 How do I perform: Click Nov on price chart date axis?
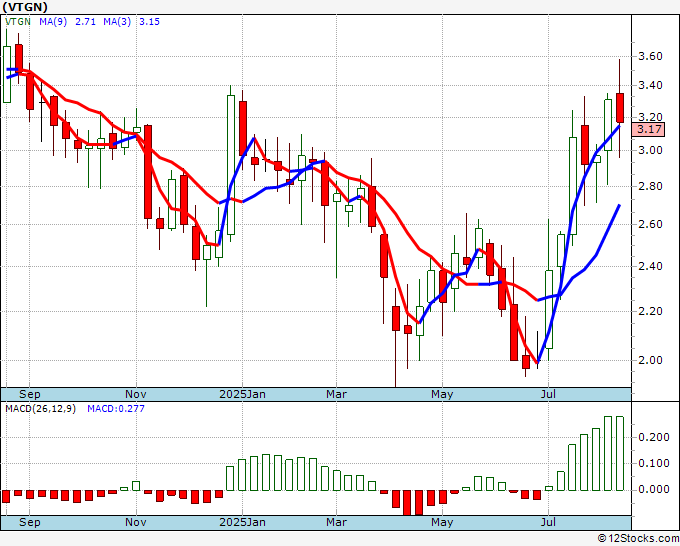pyautogui.click(x=136, y=394)
